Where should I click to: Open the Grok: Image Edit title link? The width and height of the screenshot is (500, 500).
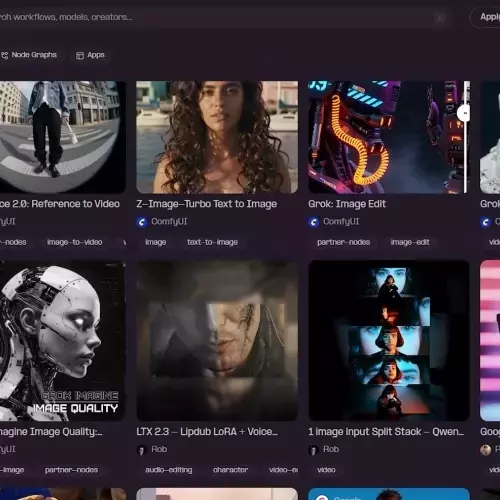(347, 204)
